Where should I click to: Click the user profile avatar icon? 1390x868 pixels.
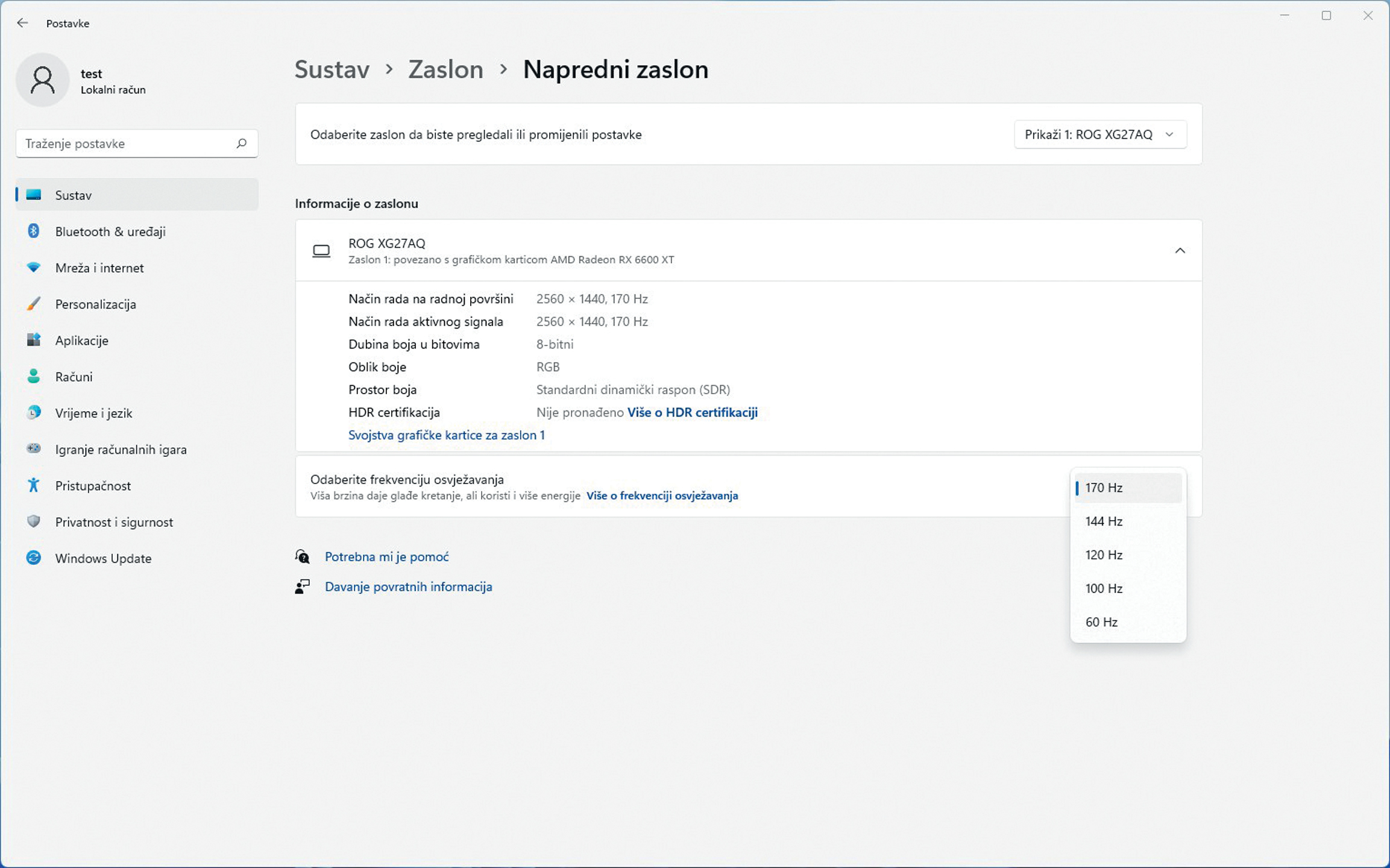[43, 80]
